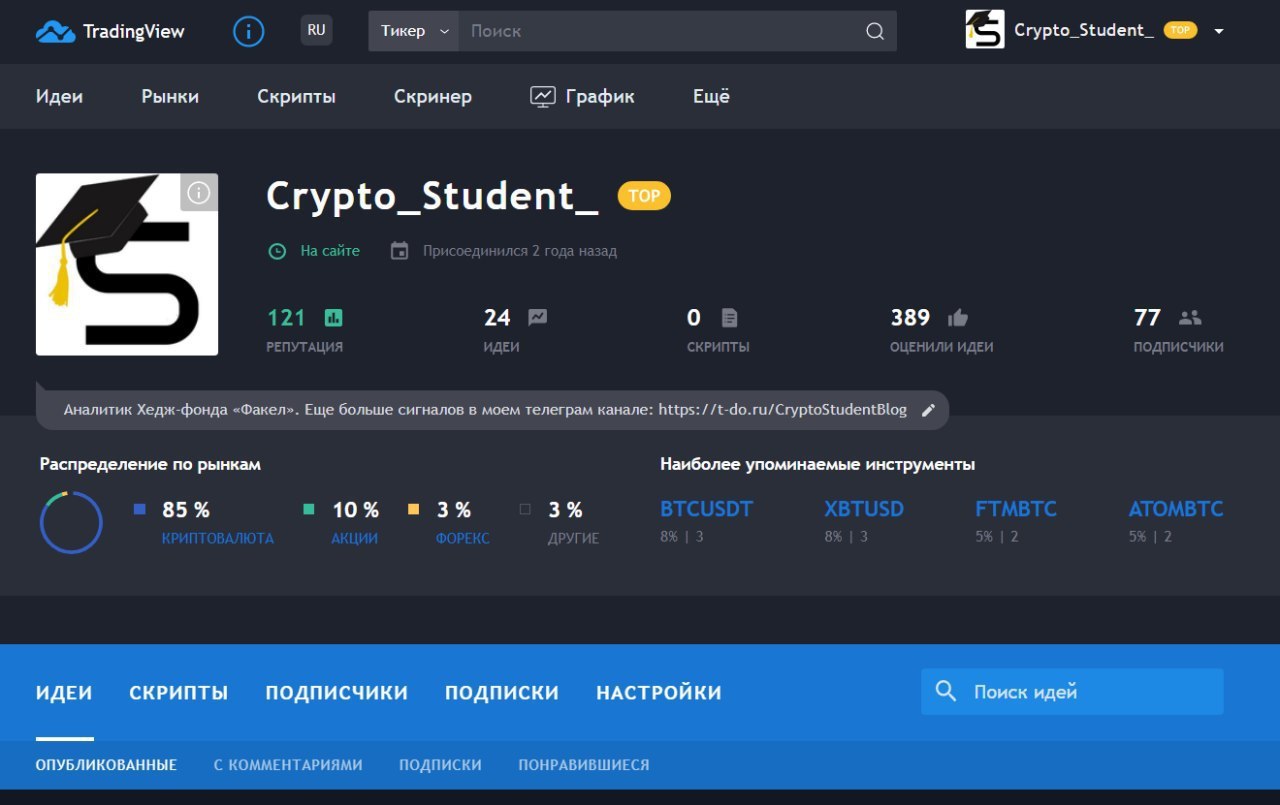Click the Наиболее упоминаемые инструменты heading
This screenshot has height=805, width=1280.
click(817, 464)
